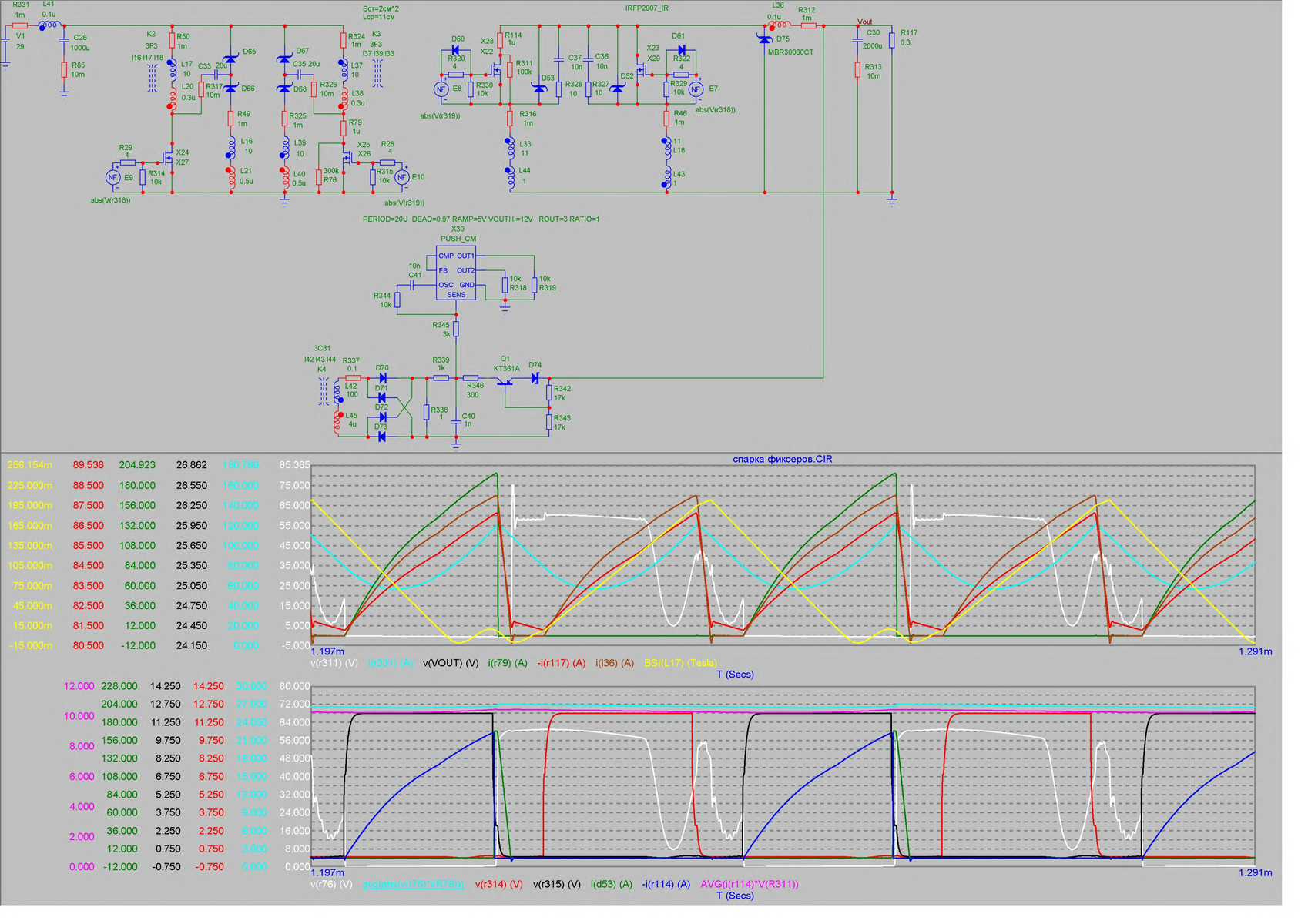Select the Sст=2см^2 core parameter text
The height and width of the screenshot is (924, 1308).
point(381,8)
